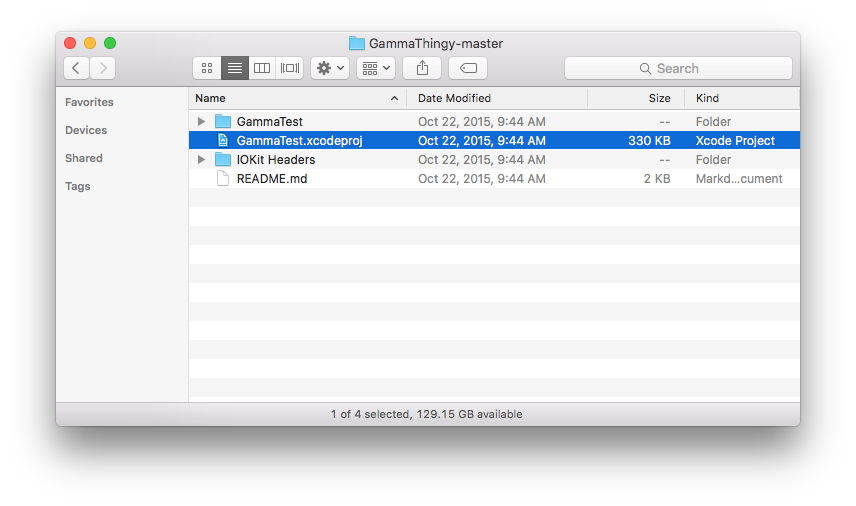Click the IOKit Headers folder name
The image size is (856, 506).
coord(276,159)
